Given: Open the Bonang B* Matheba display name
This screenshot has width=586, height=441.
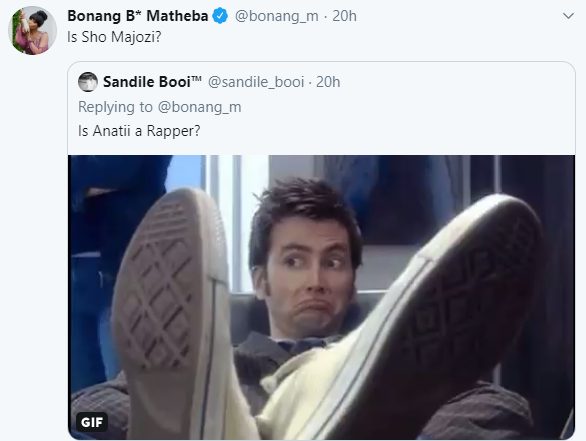Looking at the screenshot, I should point(138,16).
